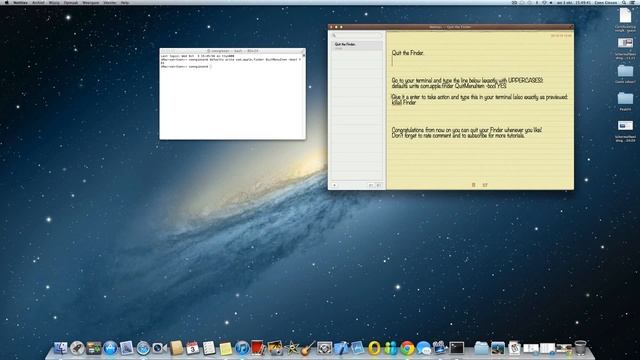Open Finder from the Dock
This screenshot has height=360, width=640.
60,348
